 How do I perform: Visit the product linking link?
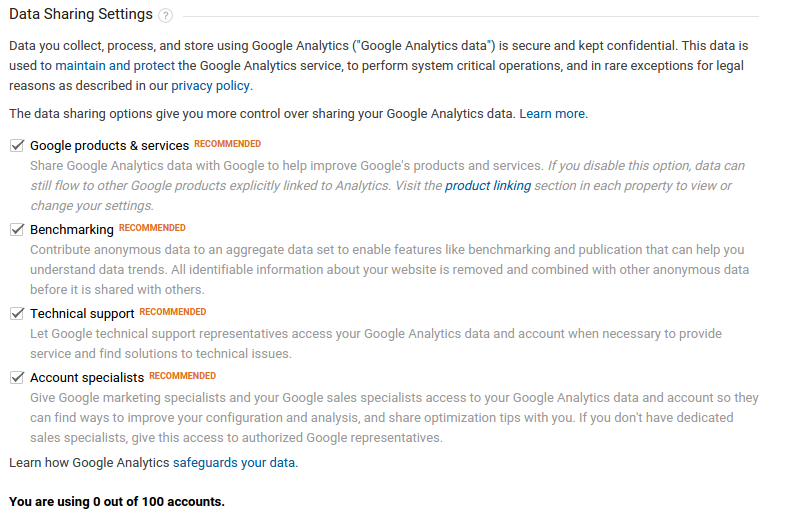click(x=488, y=186)
